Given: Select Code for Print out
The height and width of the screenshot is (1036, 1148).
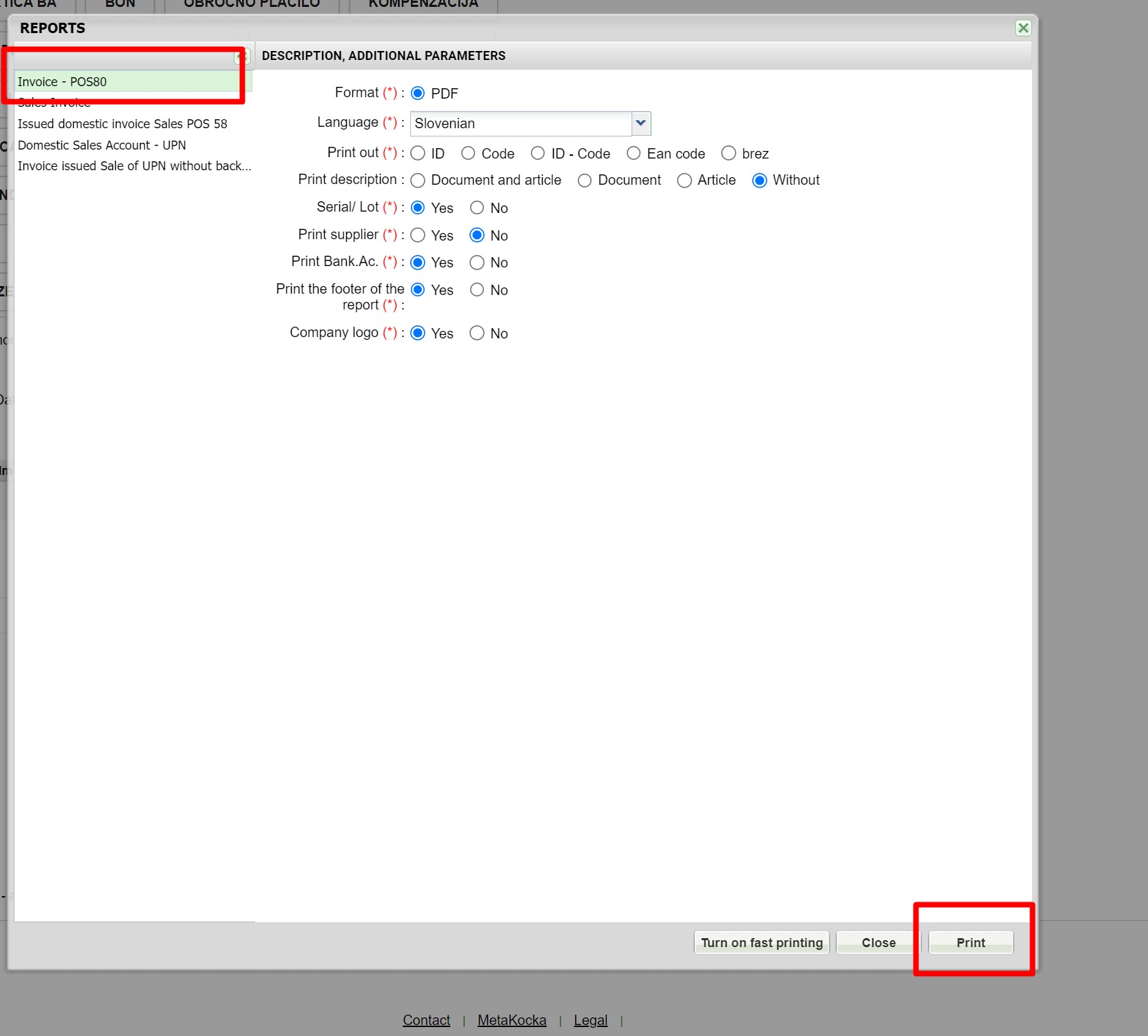Looking at the screenshot, I should (468, 153).
